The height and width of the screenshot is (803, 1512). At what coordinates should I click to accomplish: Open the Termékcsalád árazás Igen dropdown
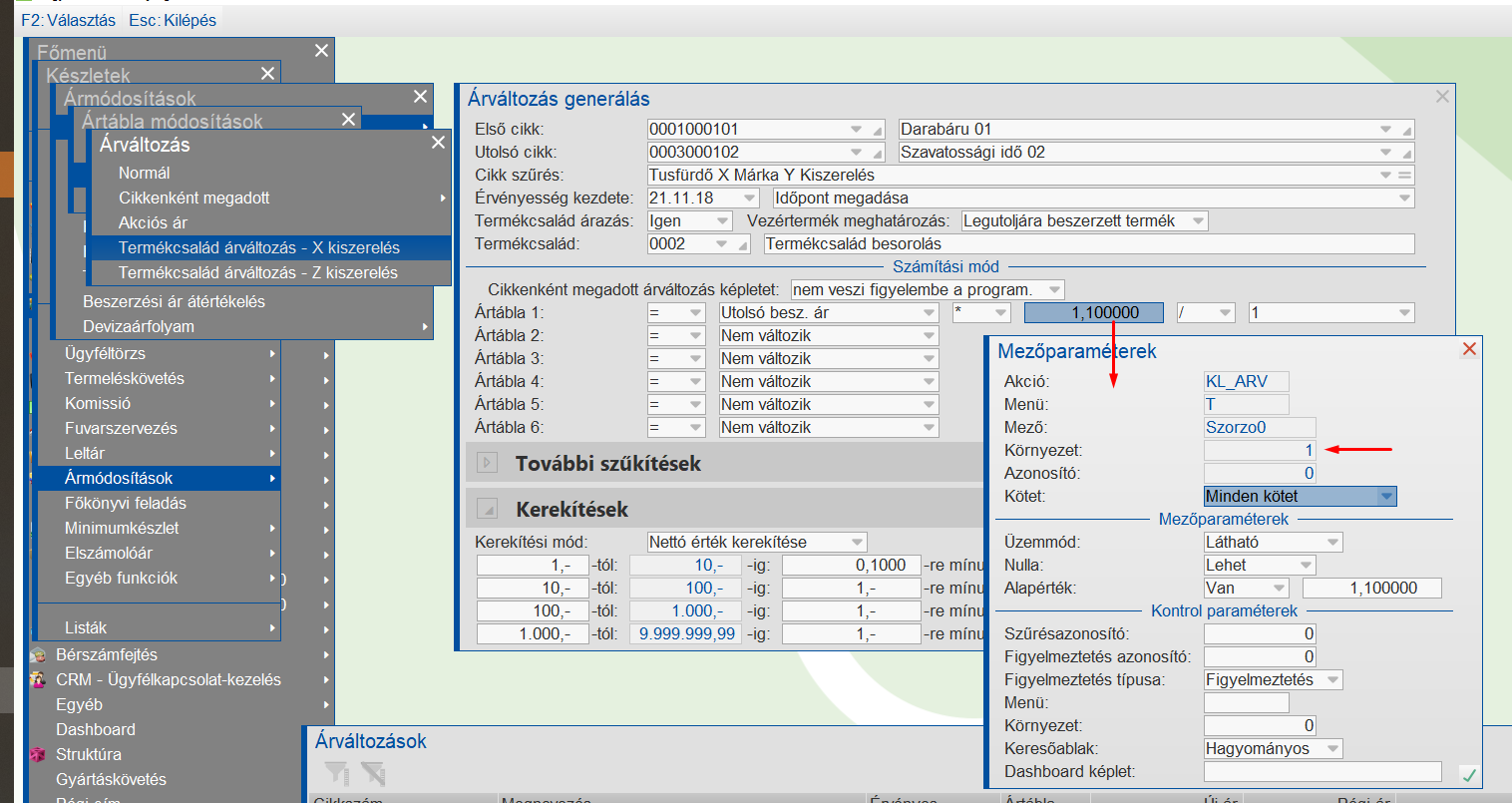[722, 221]
